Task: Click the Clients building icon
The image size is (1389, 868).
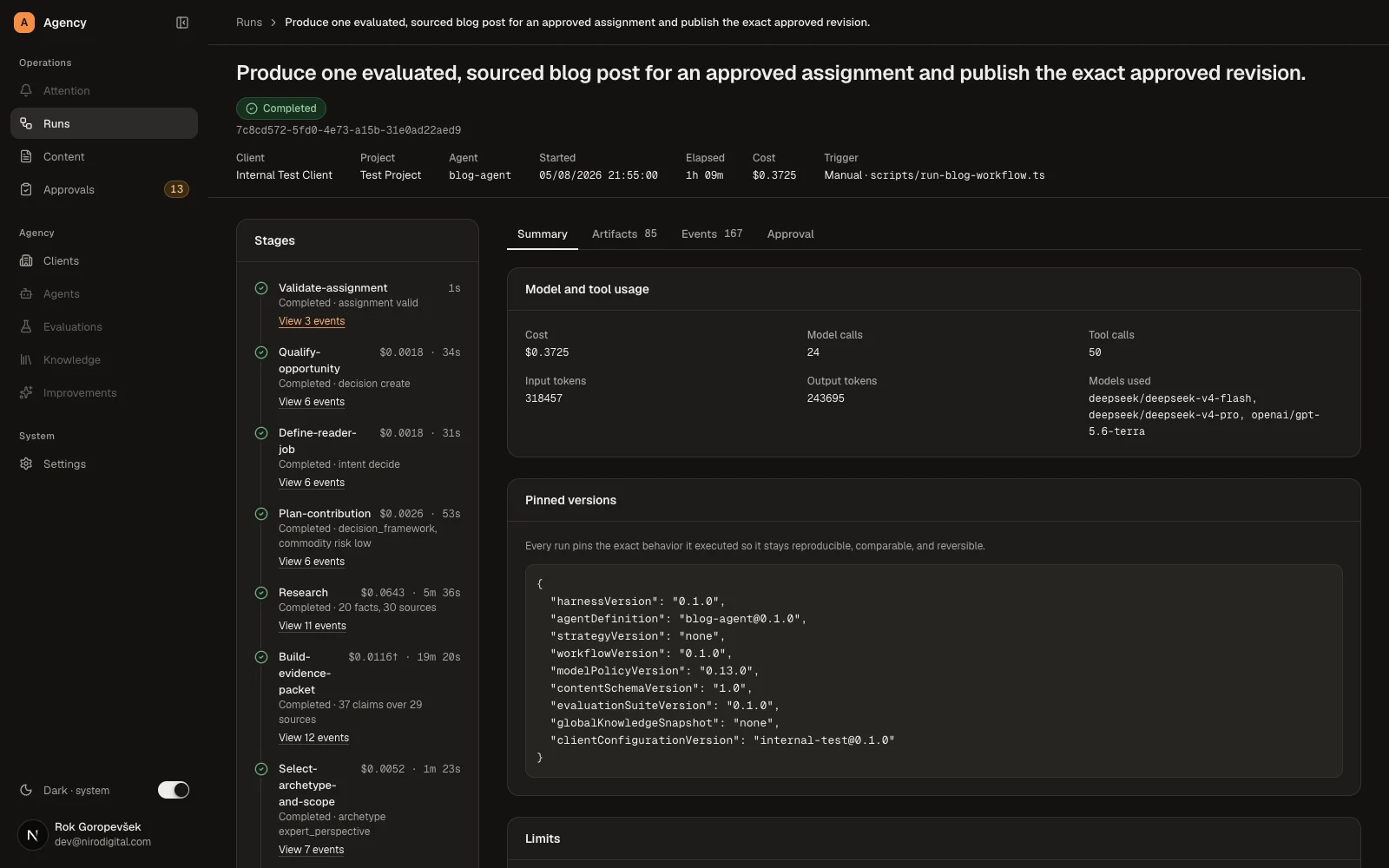Action: (x=26, y=260)
